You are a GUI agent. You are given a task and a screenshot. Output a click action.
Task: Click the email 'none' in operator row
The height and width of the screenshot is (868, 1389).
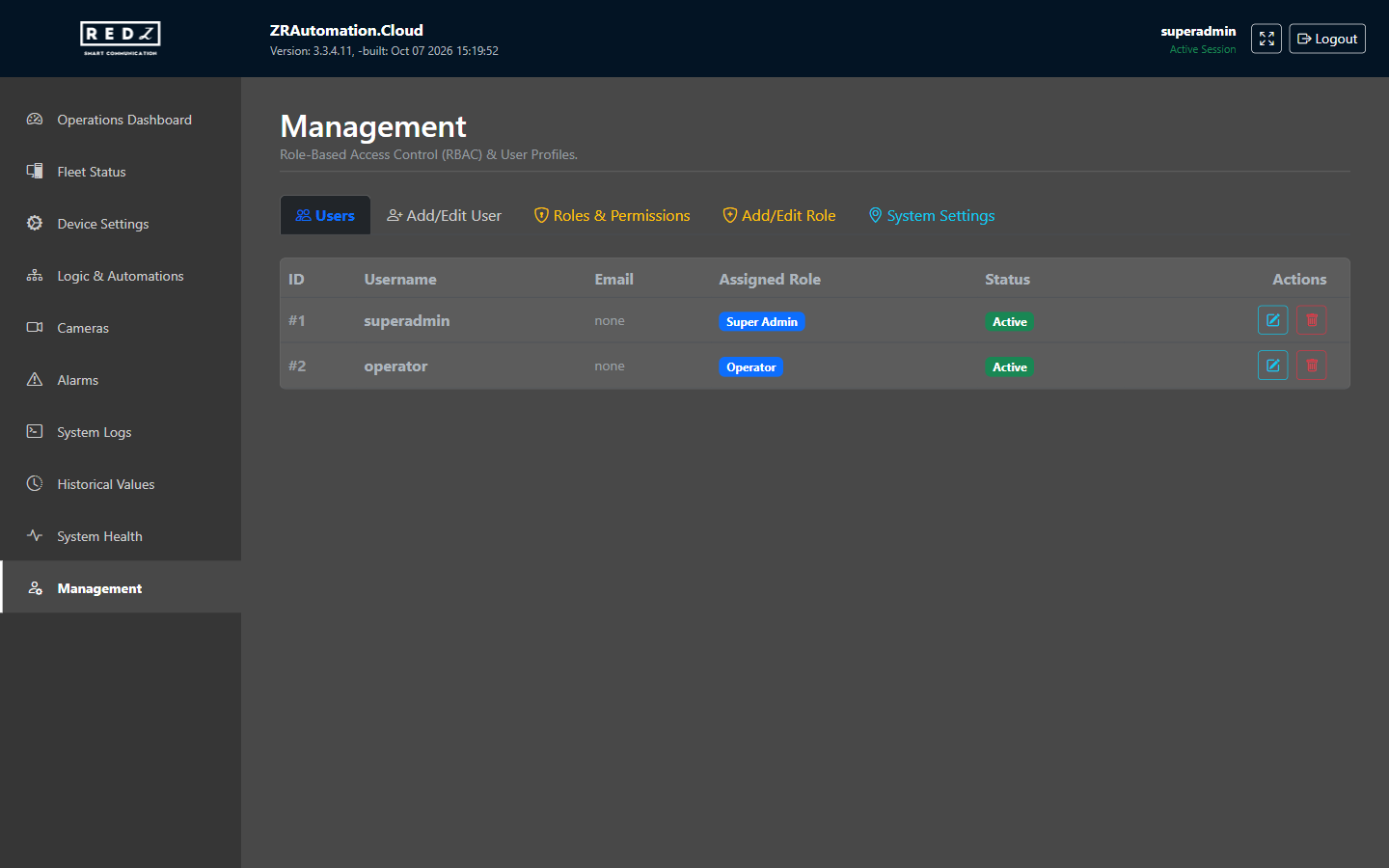tap(610, 366)
